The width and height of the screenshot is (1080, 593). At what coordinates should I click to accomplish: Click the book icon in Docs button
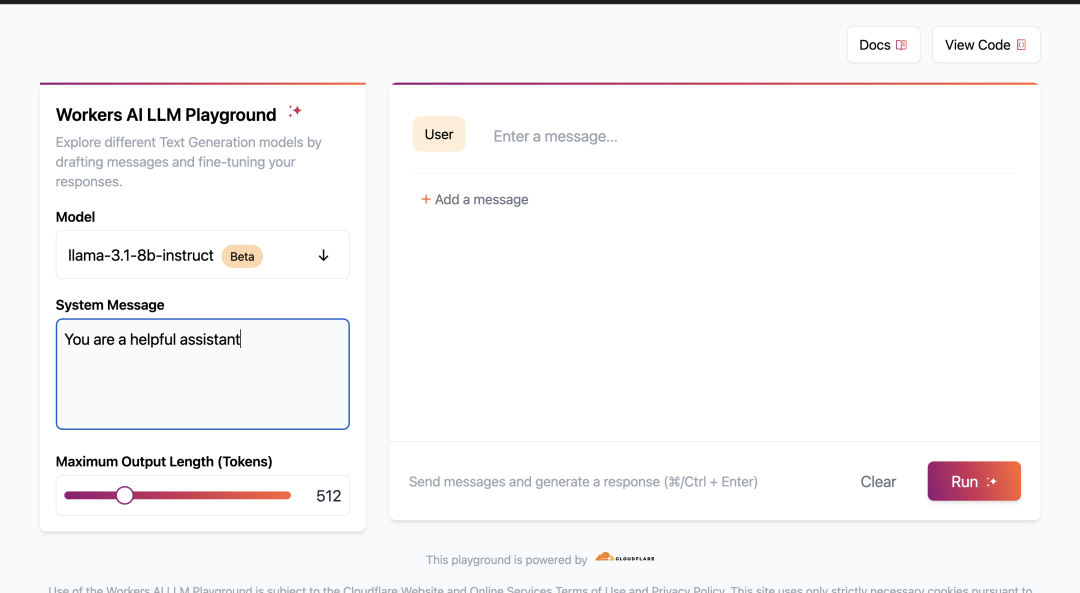(901, 45)
